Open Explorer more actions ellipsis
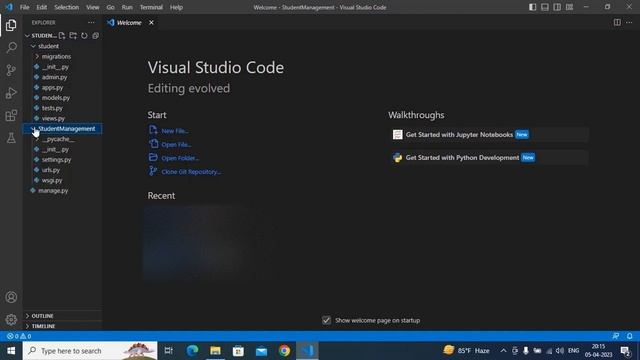This screenshot has width=640, height=360. coord(91,22)
